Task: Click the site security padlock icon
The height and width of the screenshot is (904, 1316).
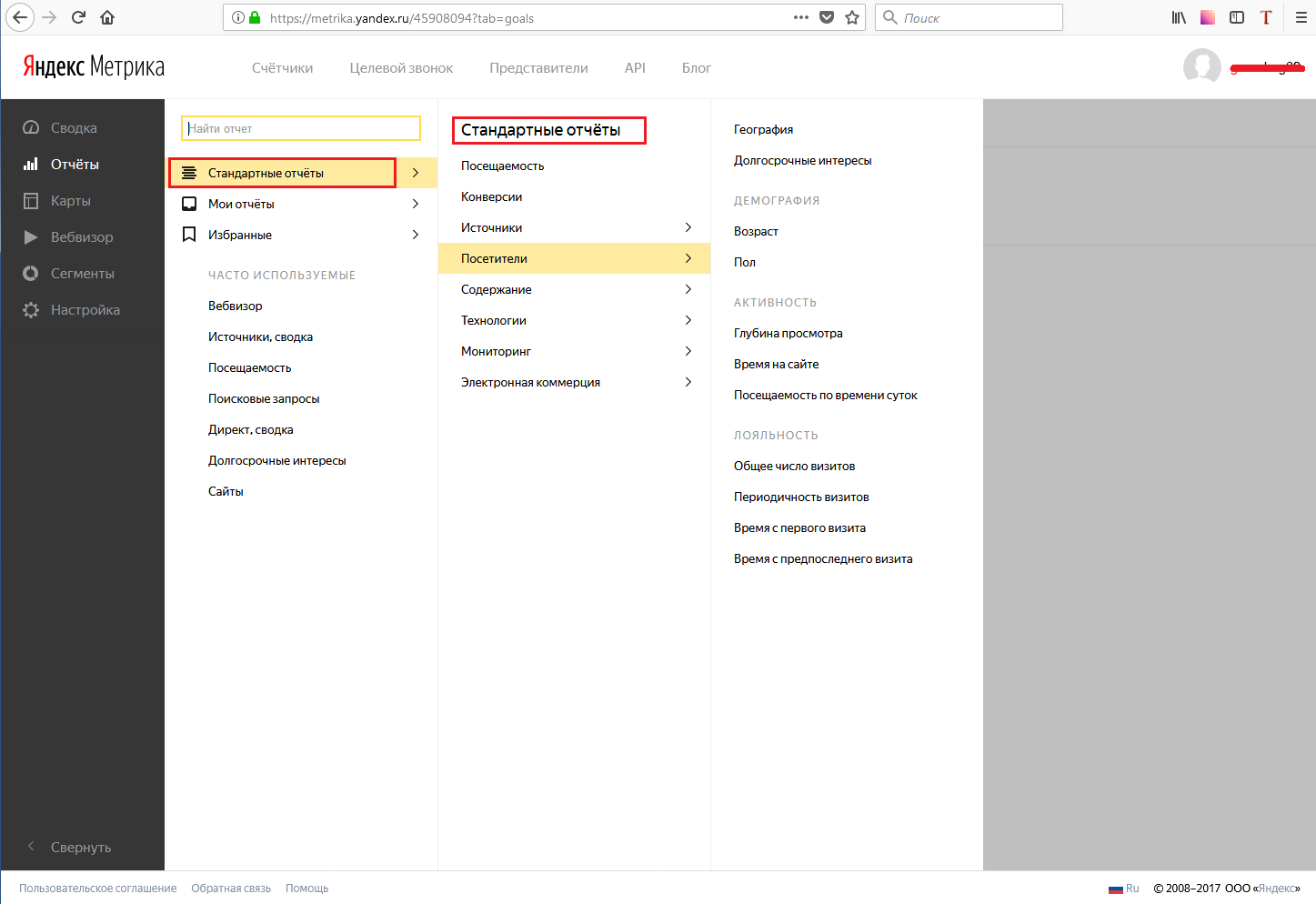Action: point(255,17)
